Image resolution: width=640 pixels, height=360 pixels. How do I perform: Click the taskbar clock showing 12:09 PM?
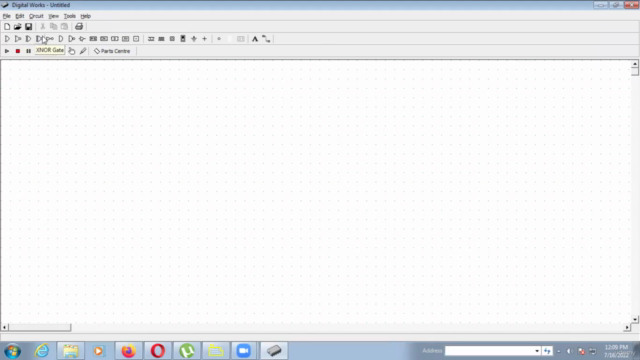click(x=616, y=351)
